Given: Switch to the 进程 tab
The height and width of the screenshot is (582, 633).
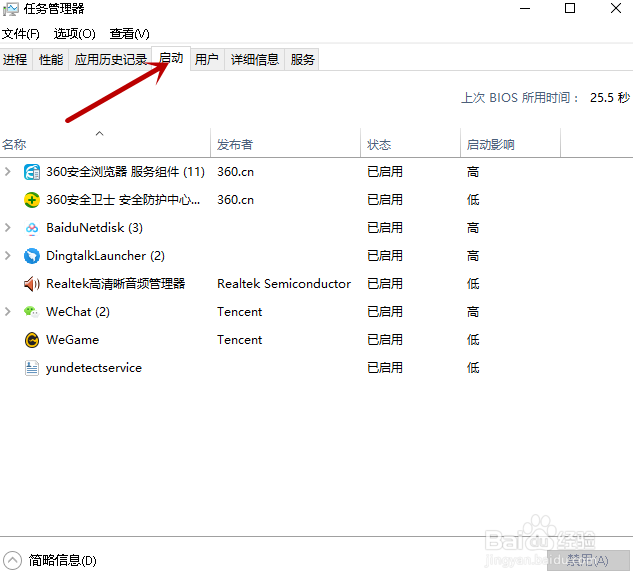Looking at the screenshot, I should click(x=15, y=60).
